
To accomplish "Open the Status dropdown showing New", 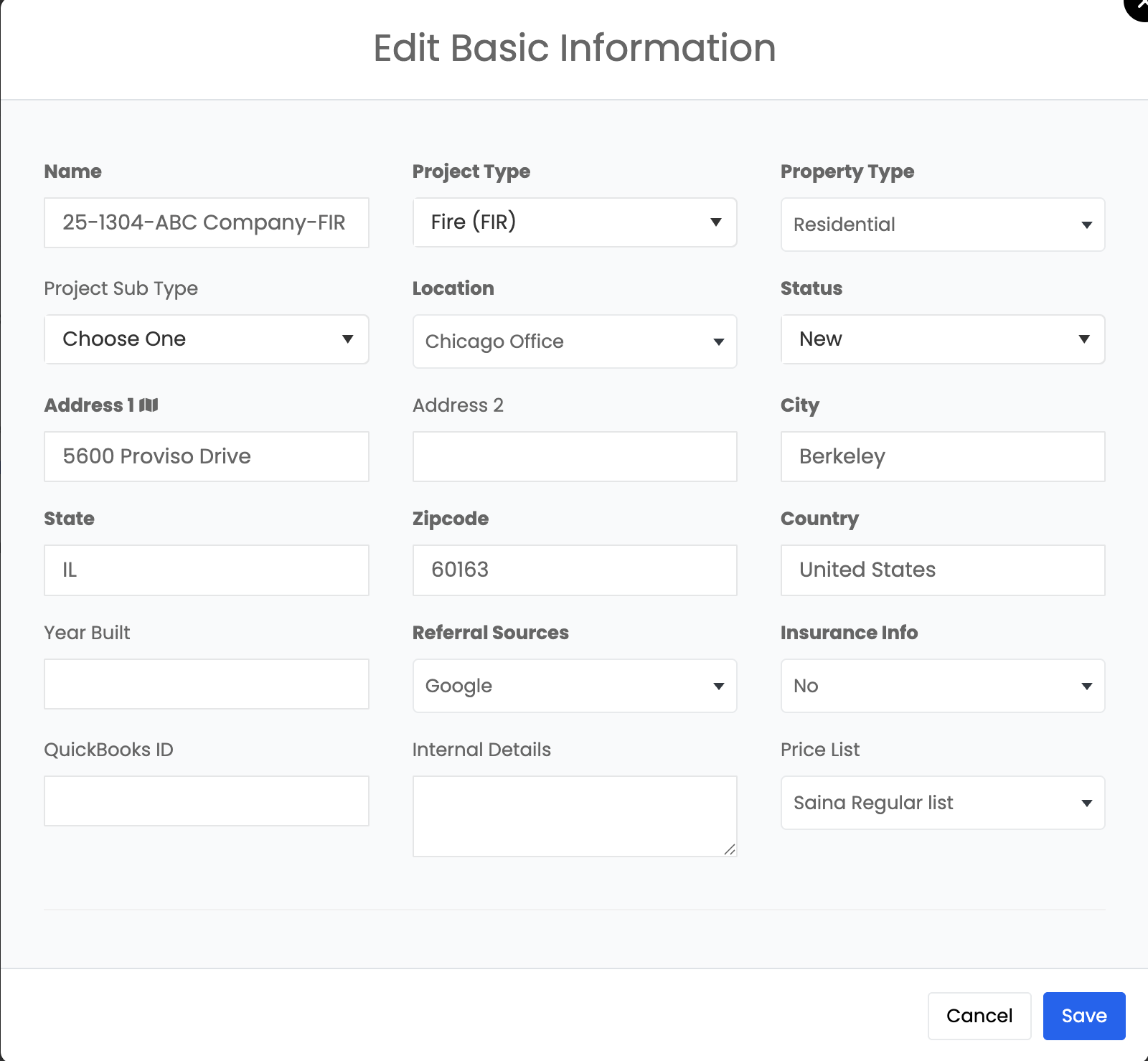I will 942,339.
